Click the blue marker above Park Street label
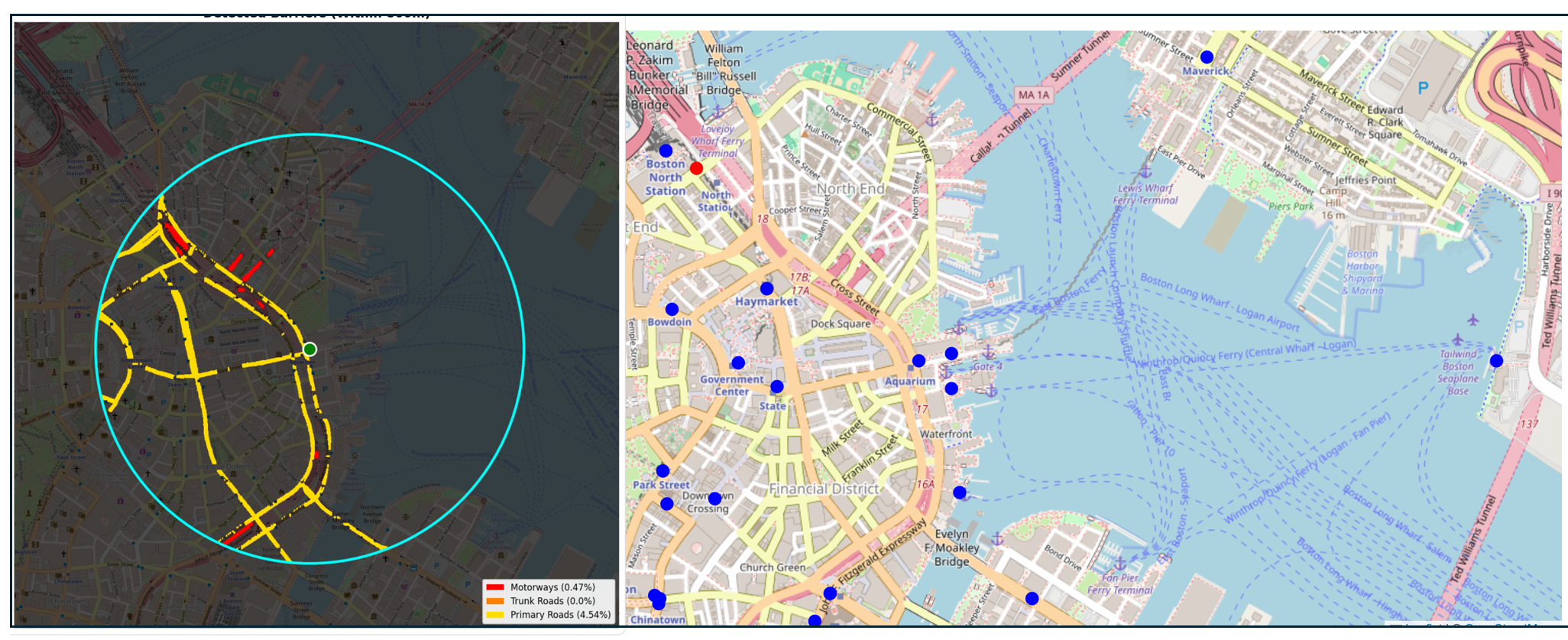The height and width of the screenshot is (640, 1568). coord(663,471)
